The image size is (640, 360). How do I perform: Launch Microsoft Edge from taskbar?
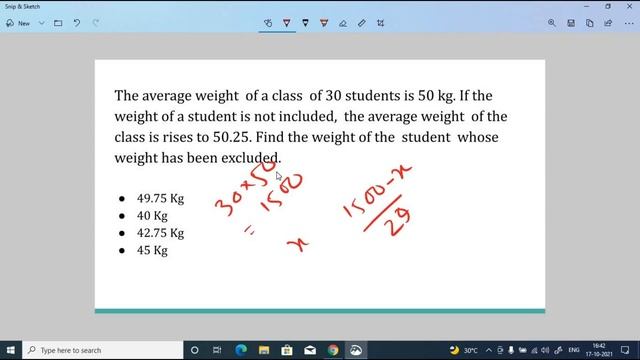(x=241, y=350)
